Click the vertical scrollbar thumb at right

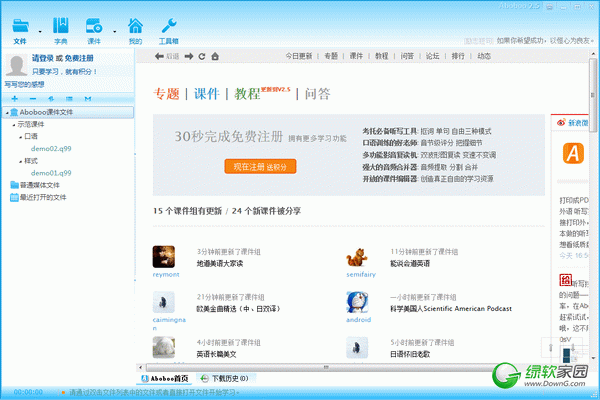coord(593,95)
